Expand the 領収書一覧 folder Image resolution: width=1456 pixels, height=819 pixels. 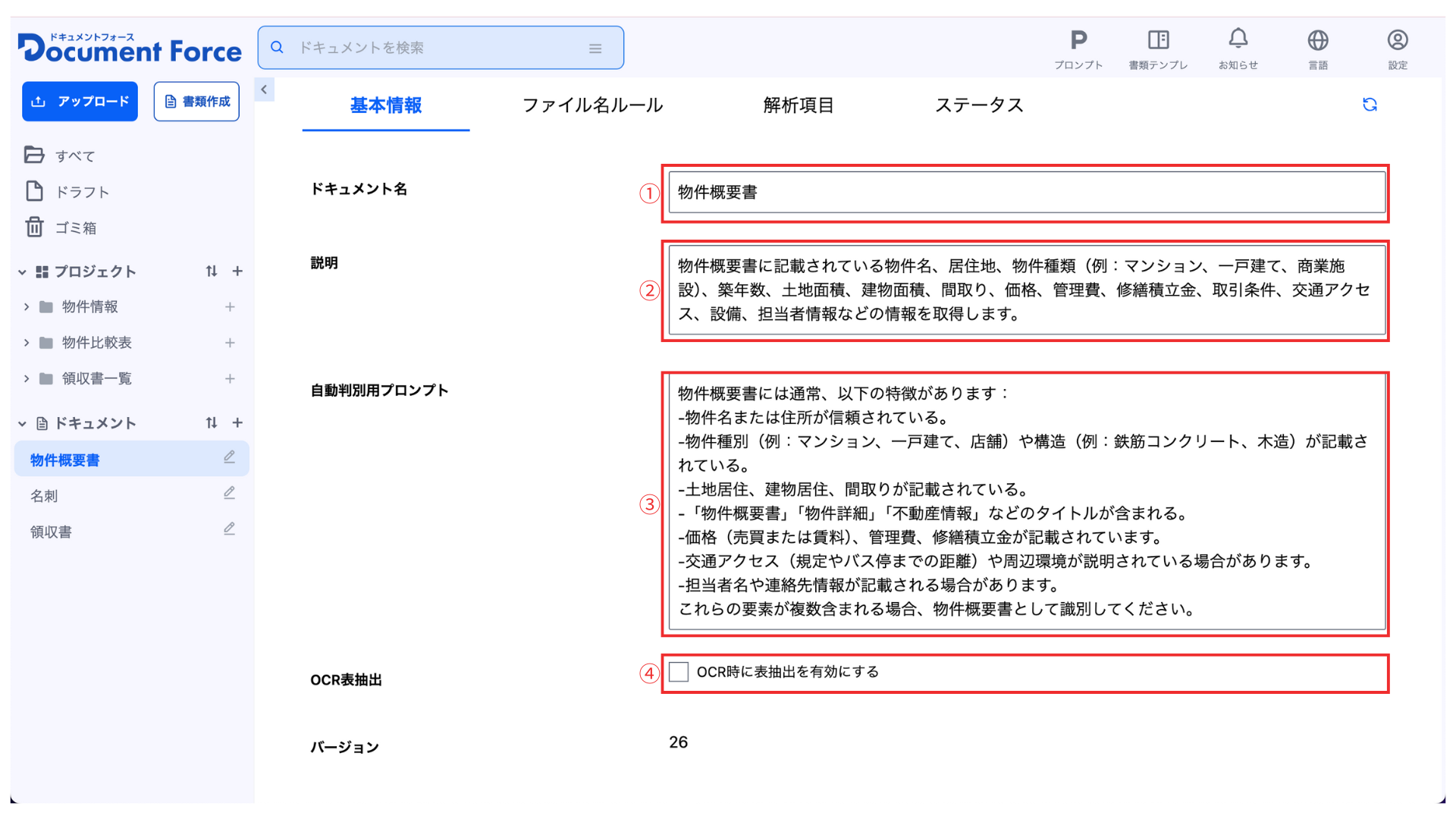27,378
